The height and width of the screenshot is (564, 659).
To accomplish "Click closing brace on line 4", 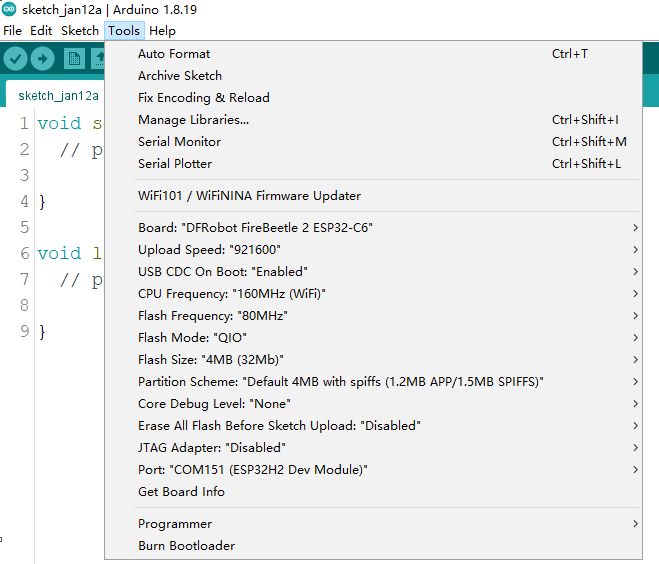I will click(x=42, y=202).
